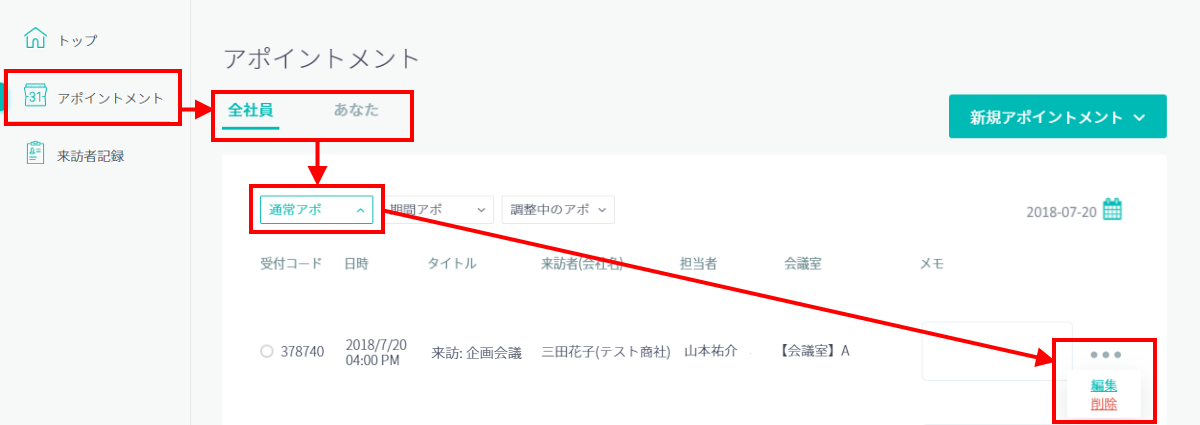
Task: Select the radio button for code 378740
Action: pos(266,351)
